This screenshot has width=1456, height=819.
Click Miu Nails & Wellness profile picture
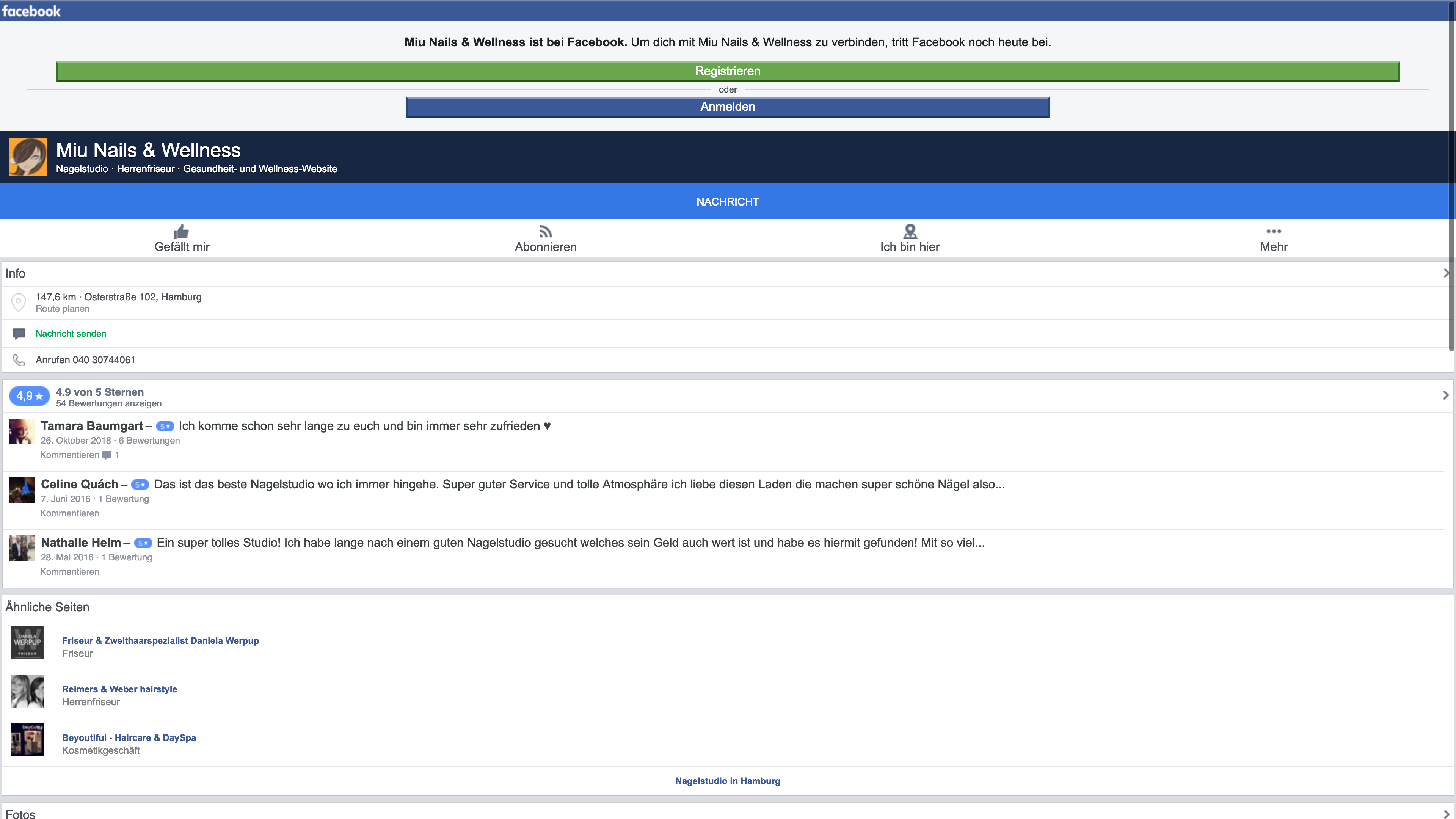pos(28,157)
